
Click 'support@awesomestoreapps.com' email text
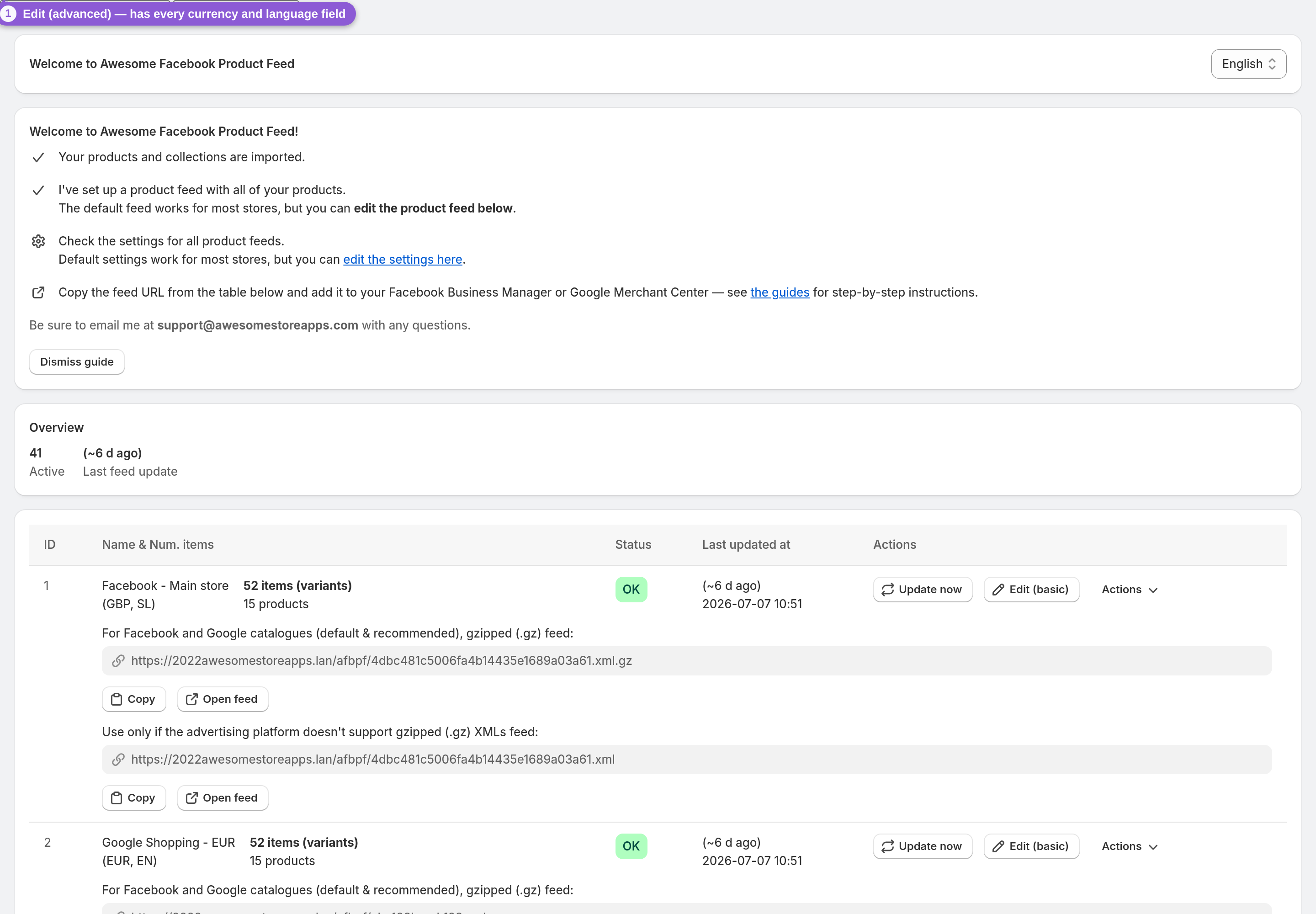(258, 325)
